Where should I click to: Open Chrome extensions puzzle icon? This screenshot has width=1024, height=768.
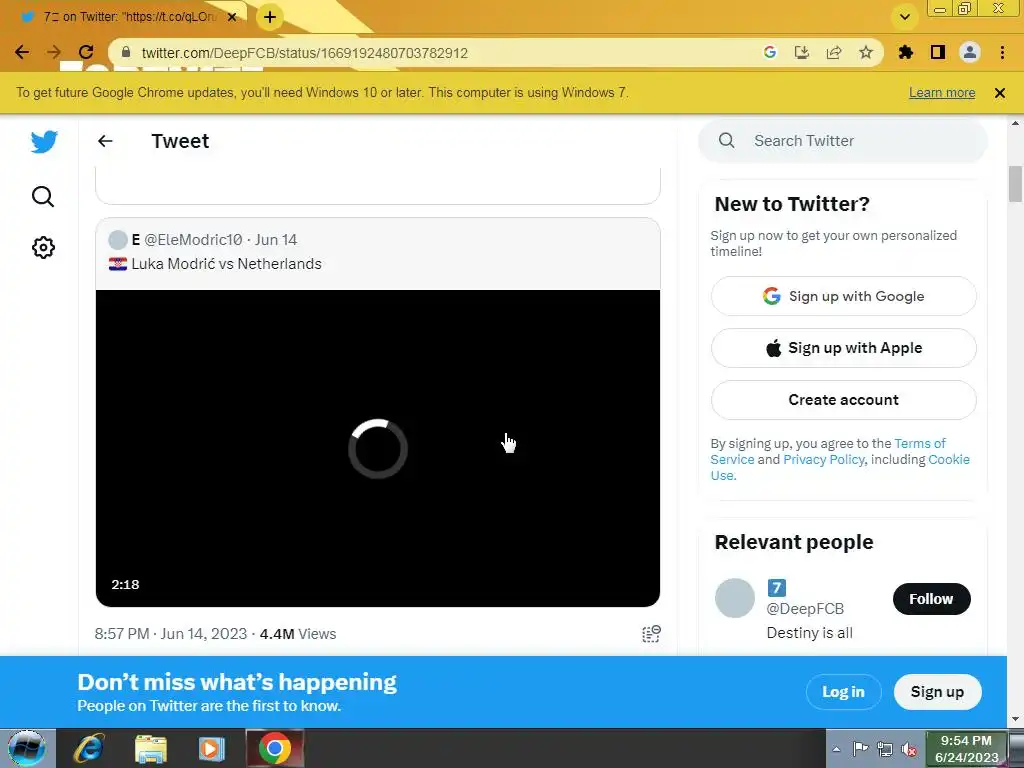(x=906, y=52)
